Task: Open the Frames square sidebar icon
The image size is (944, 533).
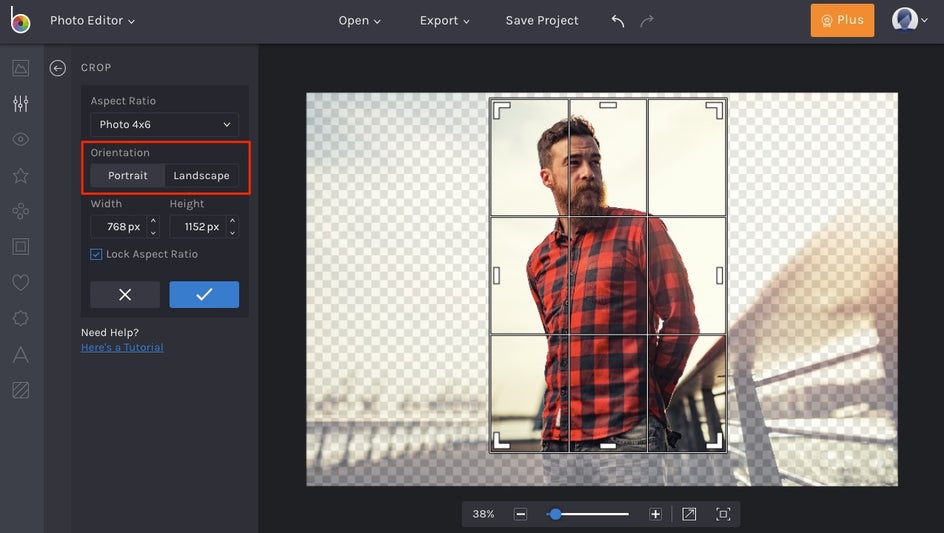Action: coord(21,247)
